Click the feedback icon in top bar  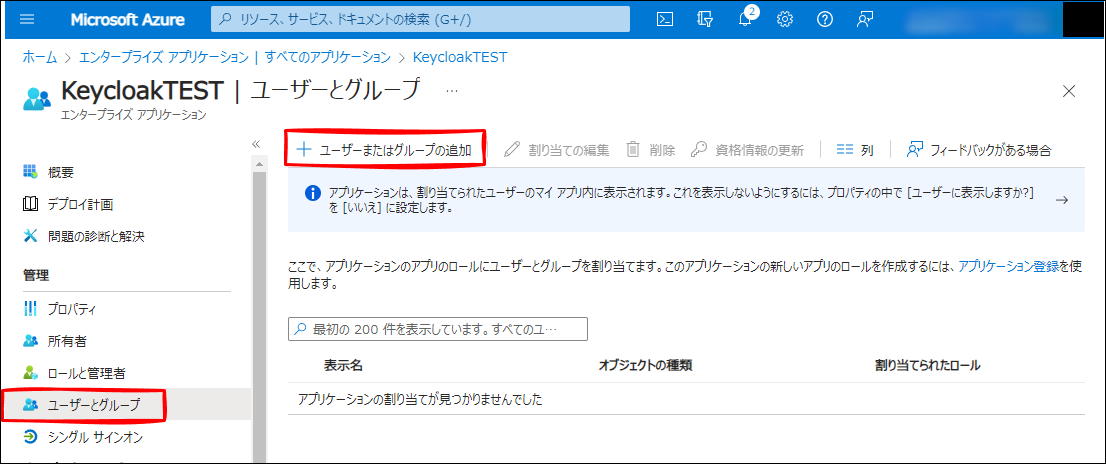coord(865,20)
